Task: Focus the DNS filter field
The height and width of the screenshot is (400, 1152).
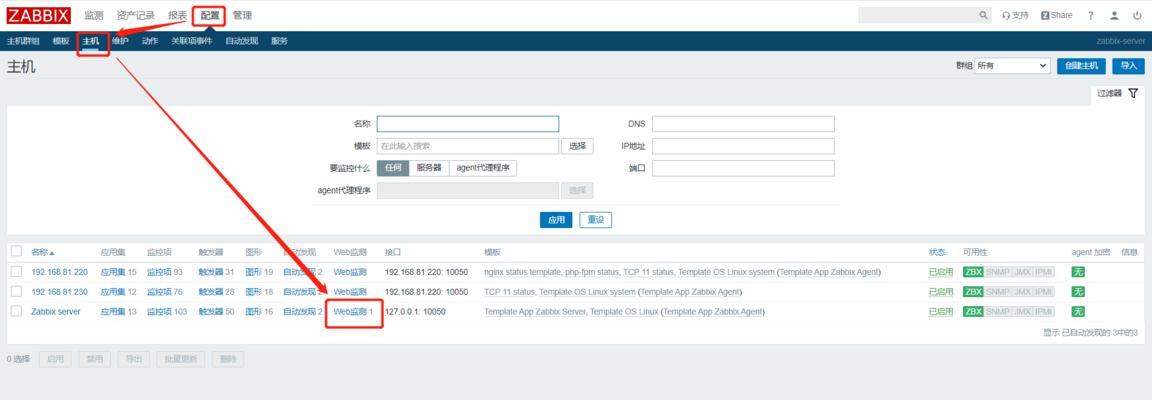Action: point(744,124)
